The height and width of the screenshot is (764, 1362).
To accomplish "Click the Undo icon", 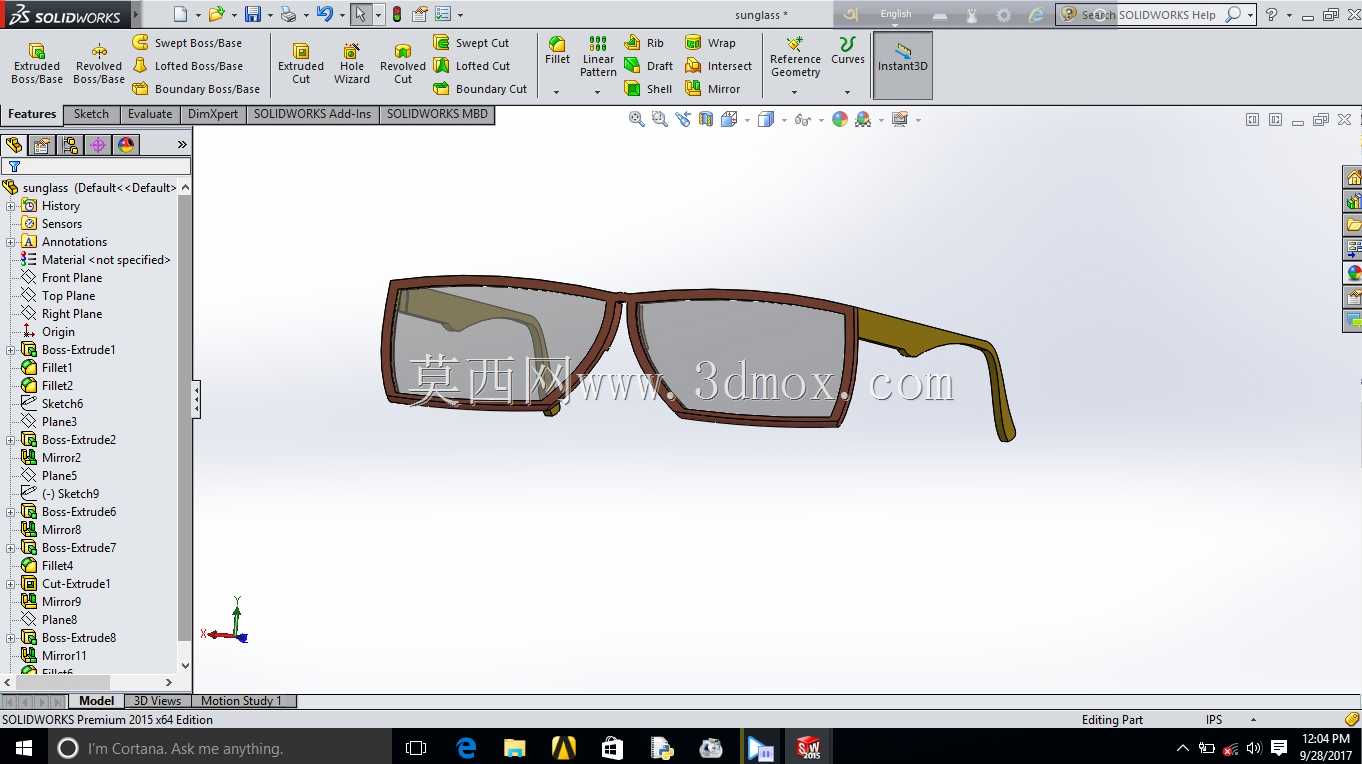I will (324, 14).
